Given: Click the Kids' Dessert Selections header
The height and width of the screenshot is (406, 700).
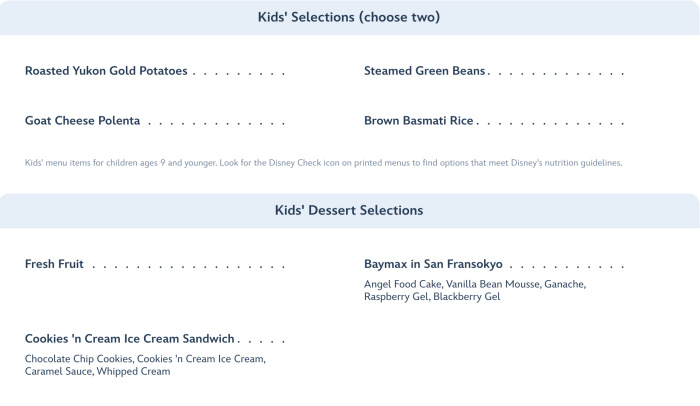Looking at the screenshot, I should [349, 211].
